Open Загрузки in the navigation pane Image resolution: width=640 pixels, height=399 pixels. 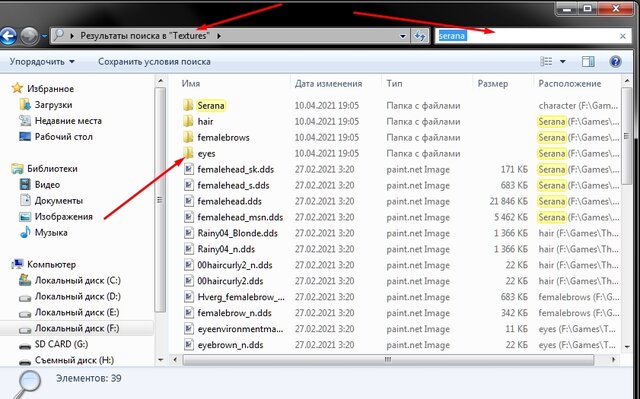click(x=53, y=105)
